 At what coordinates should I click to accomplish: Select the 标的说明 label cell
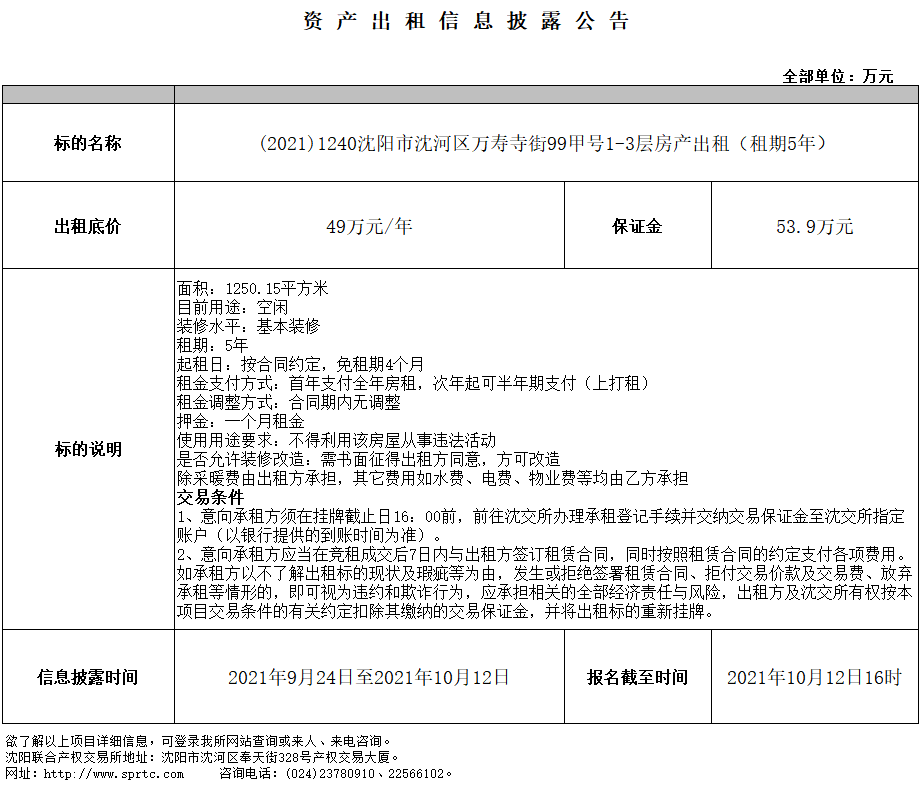(88, 449)
